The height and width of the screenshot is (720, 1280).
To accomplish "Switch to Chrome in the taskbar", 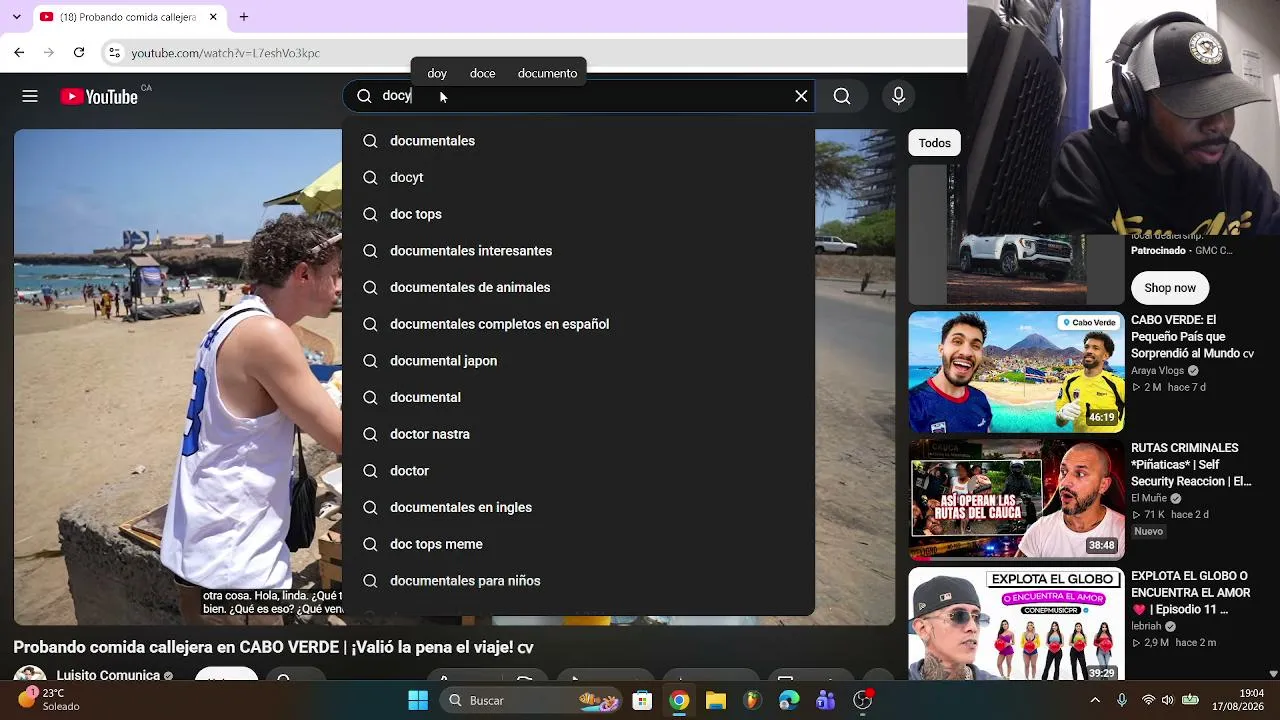I will [x=679, y=700].
